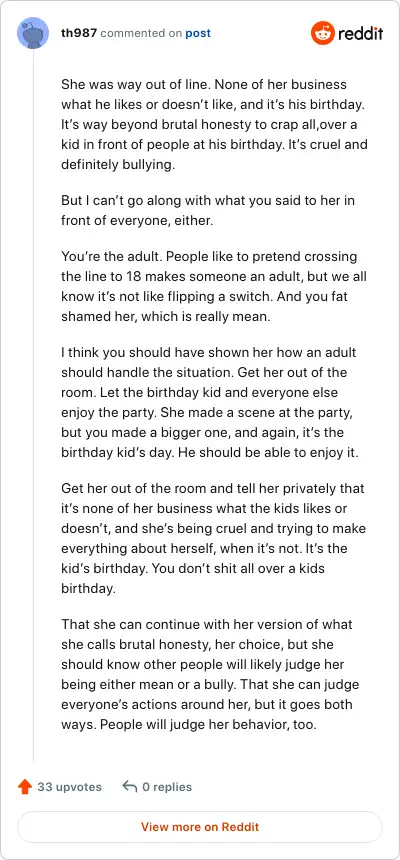
Task: Click paragraph starting "She was way out of line"
Action: 215,125
